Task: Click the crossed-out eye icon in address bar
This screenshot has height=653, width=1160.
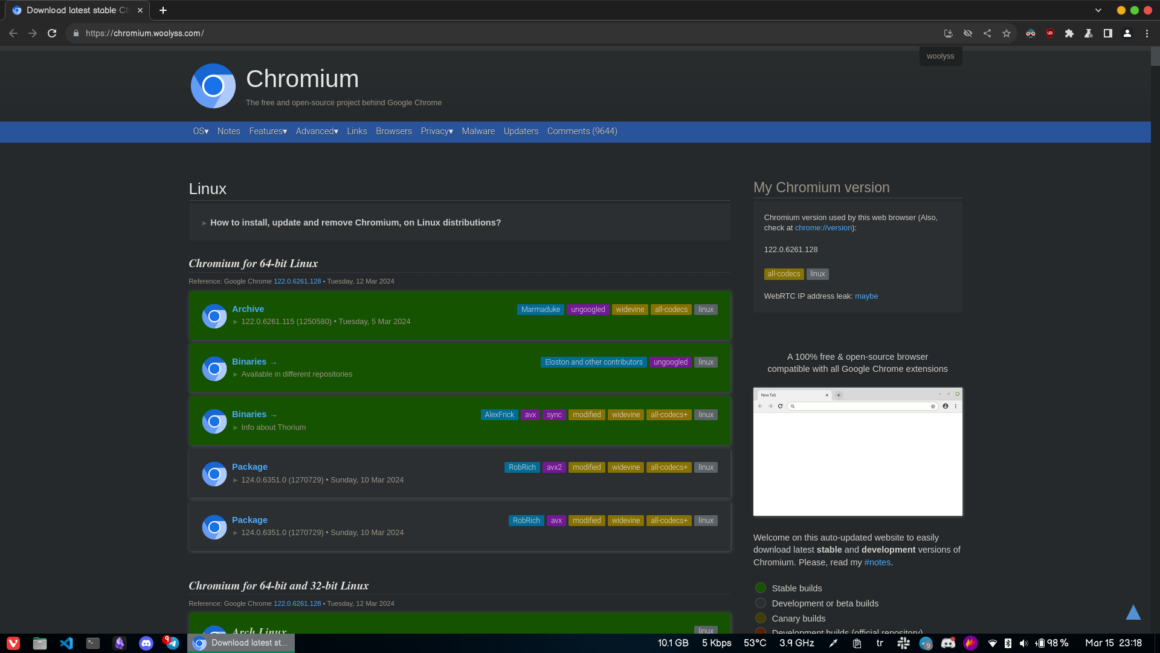Action: pyautogui.click(x=968, y=33)
